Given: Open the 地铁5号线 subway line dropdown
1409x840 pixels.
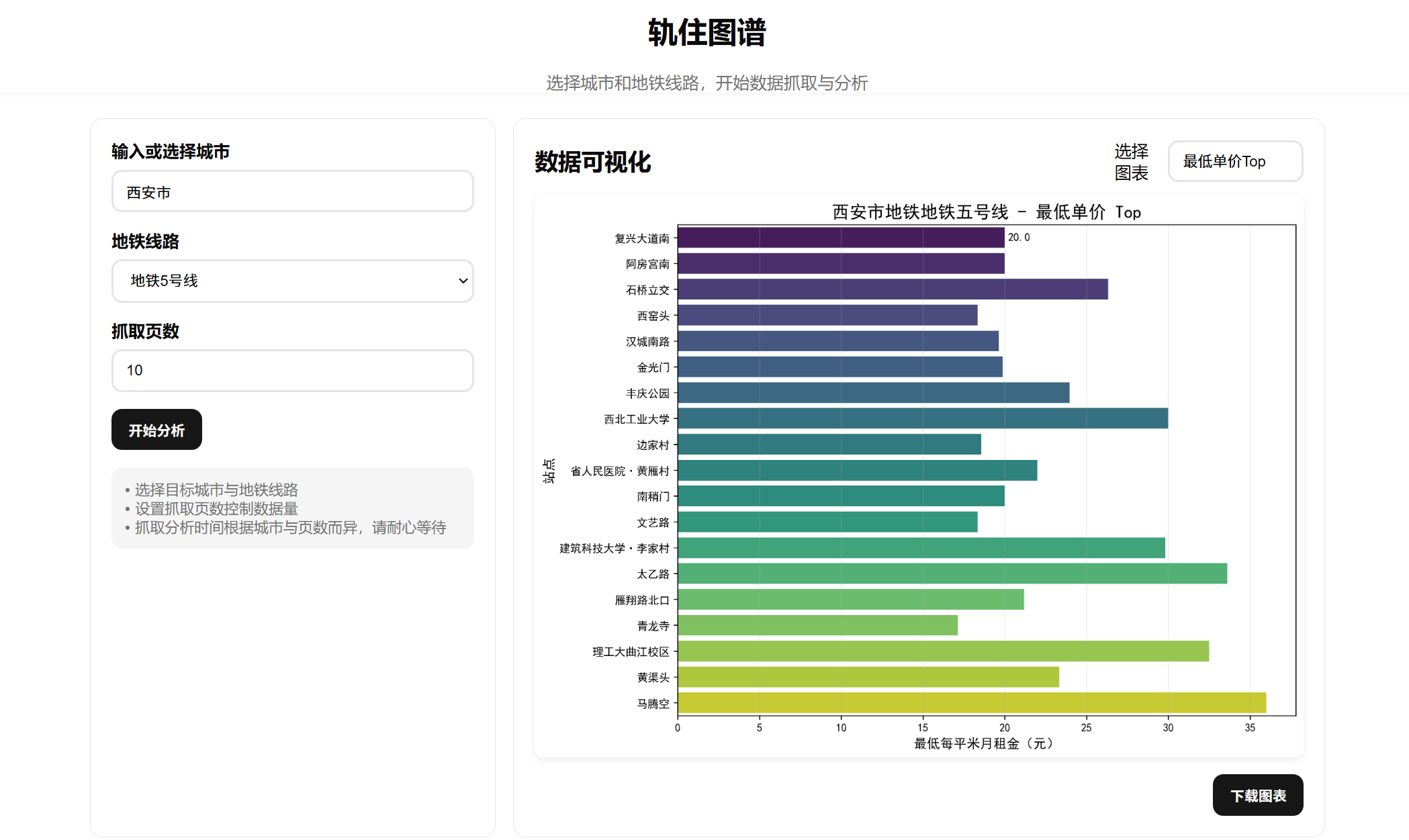Looking at the screenshot, I should (x=292, y=281).
